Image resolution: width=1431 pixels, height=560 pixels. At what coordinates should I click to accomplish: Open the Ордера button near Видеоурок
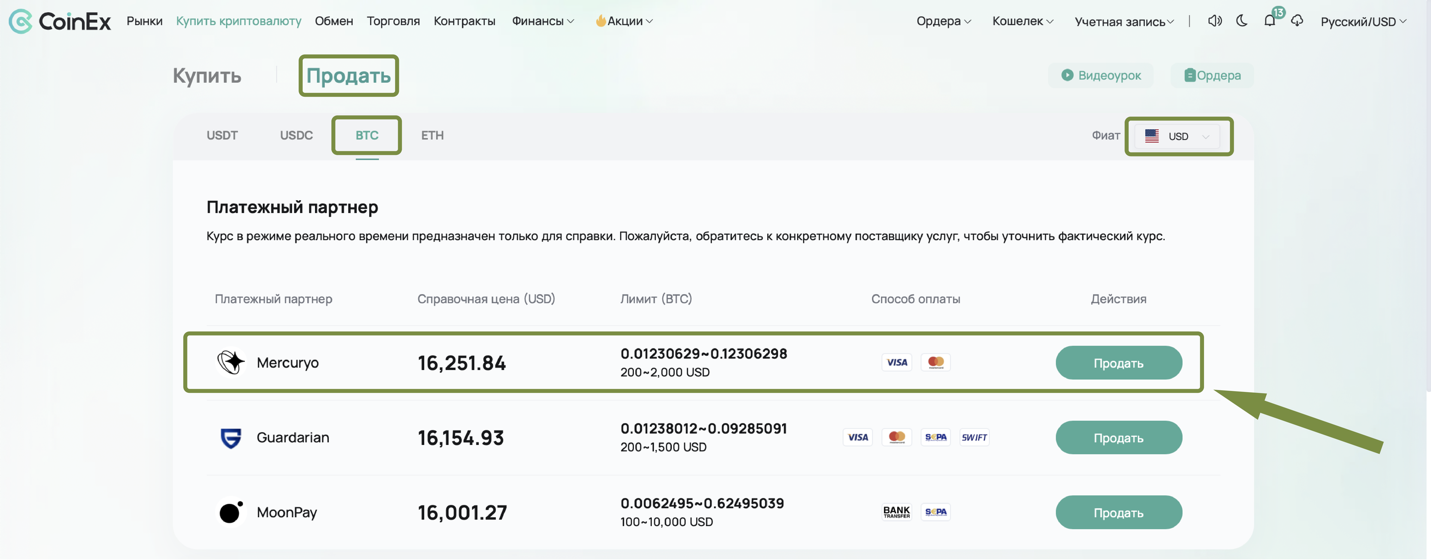pyautogui.click(x=1212, y=75)
